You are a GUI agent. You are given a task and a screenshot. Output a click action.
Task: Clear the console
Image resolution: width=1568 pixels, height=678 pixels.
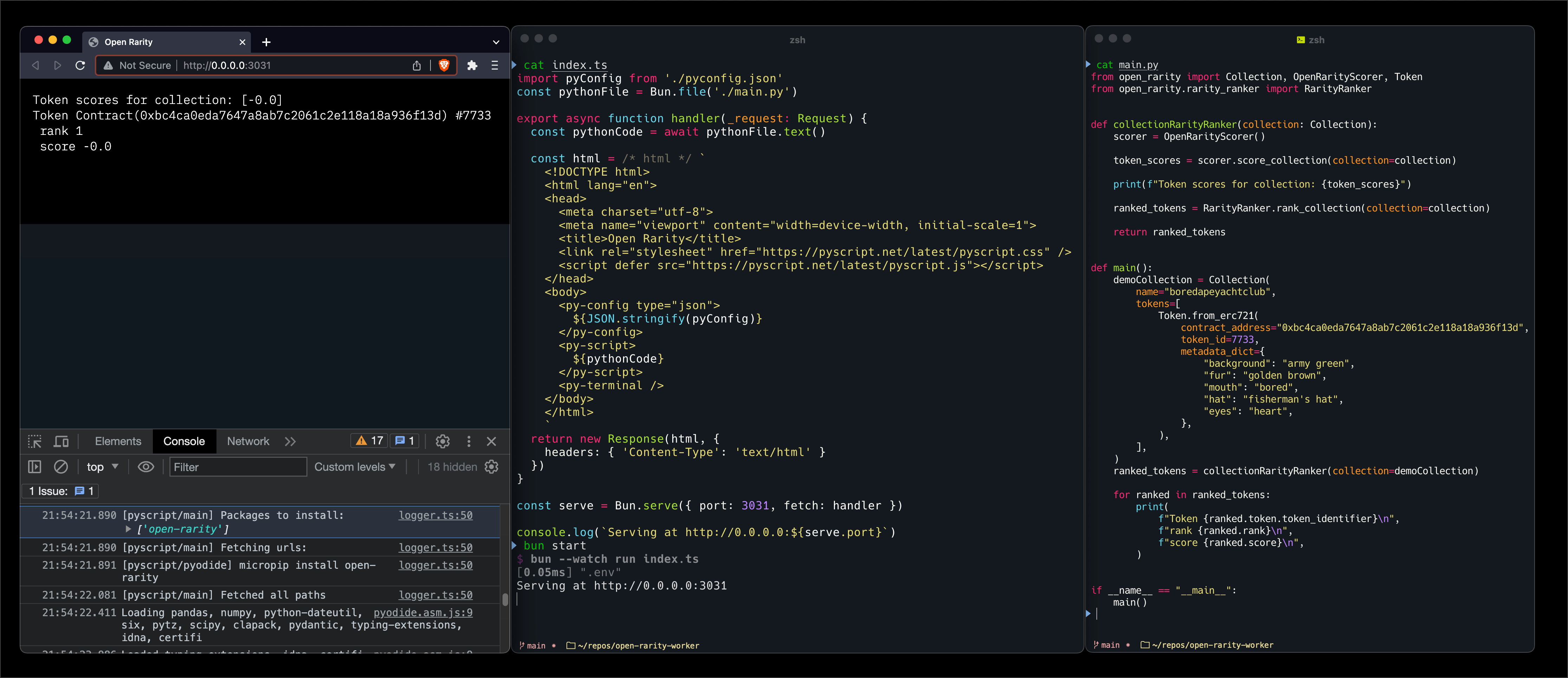61,467
